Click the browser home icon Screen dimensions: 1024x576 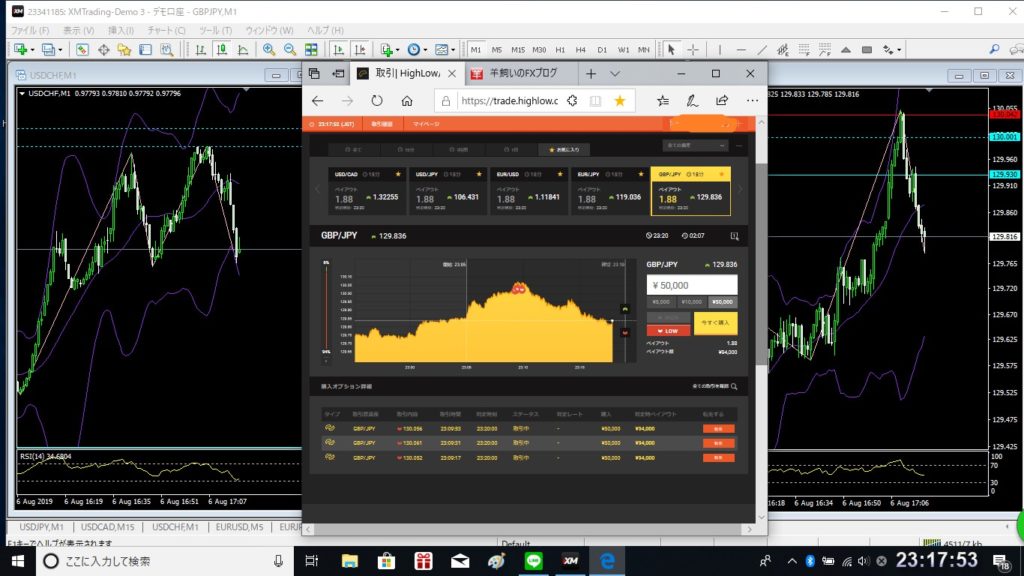(407, 101)
